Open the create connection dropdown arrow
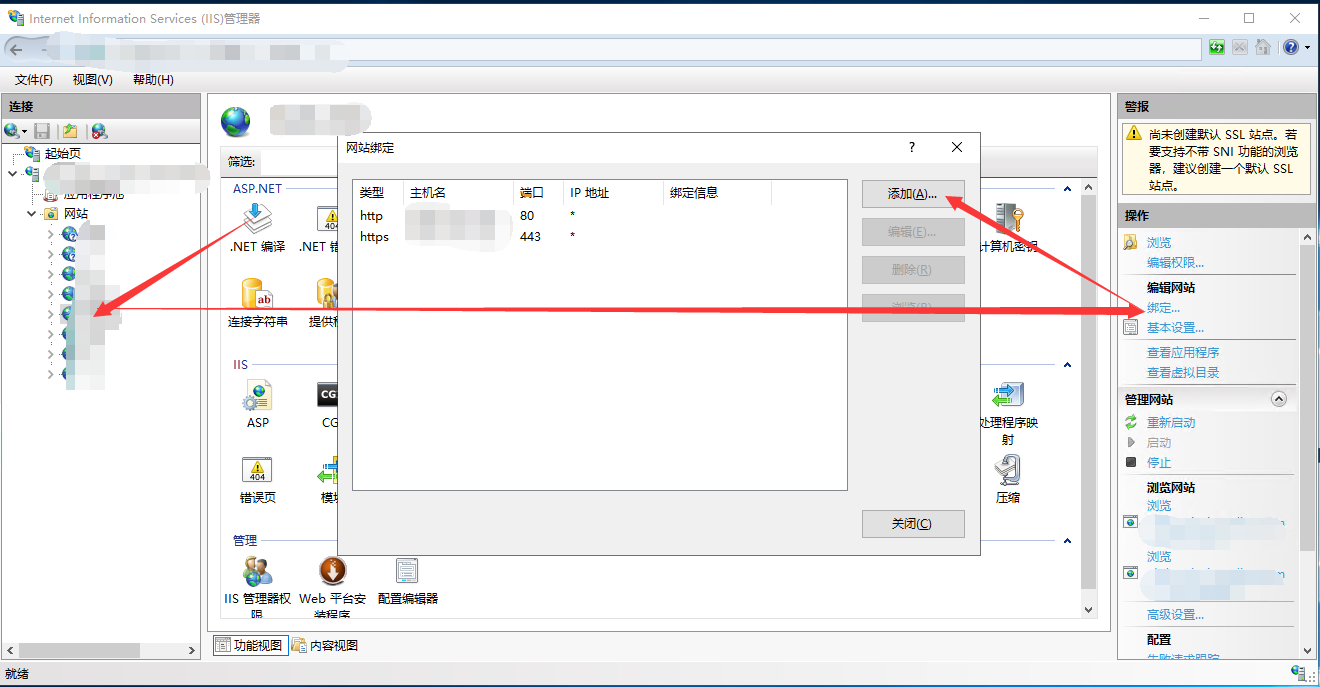Viewport: 1320px width, 687px height. (x=25, y=132)
